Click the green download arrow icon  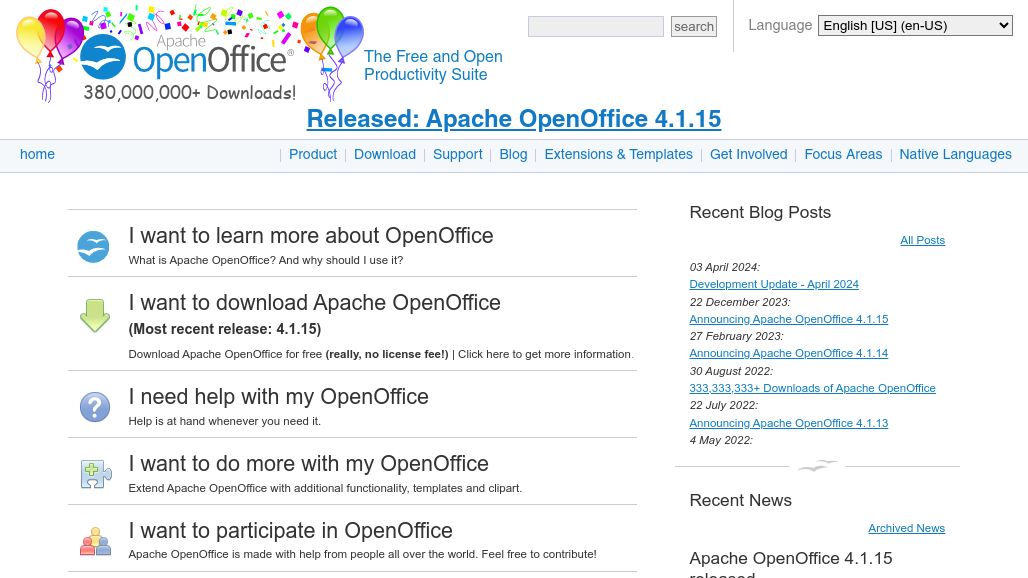pos(95,316)
